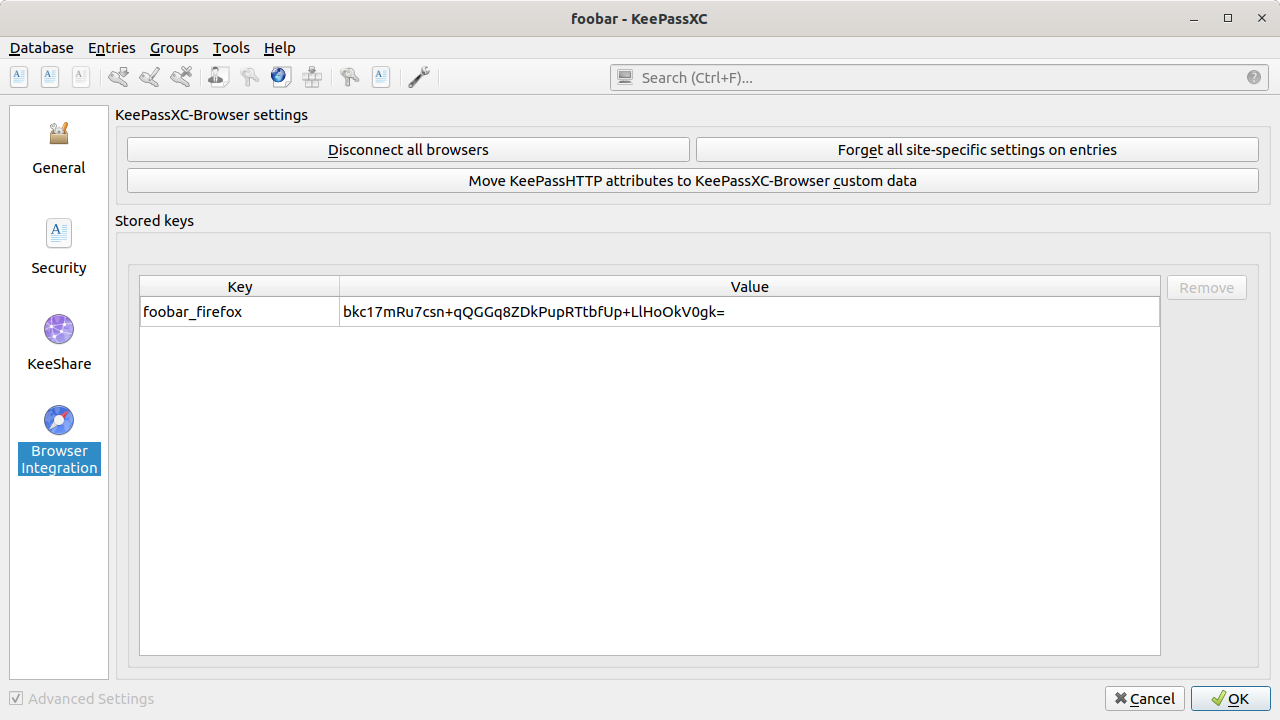Screen dimensions: 1280x720
Task: Close the KeePassXC window
Action: click(1261, 18)
